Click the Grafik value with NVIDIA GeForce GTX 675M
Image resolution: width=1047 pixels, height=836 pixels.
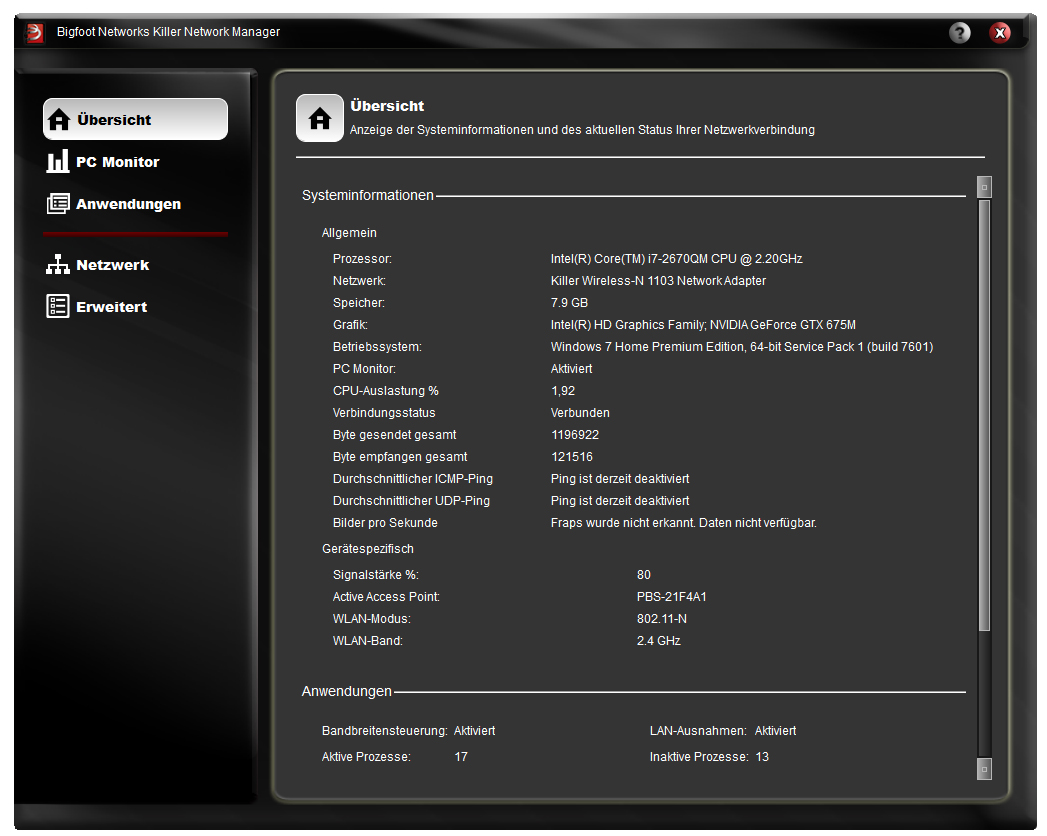[x=703, y=325]
